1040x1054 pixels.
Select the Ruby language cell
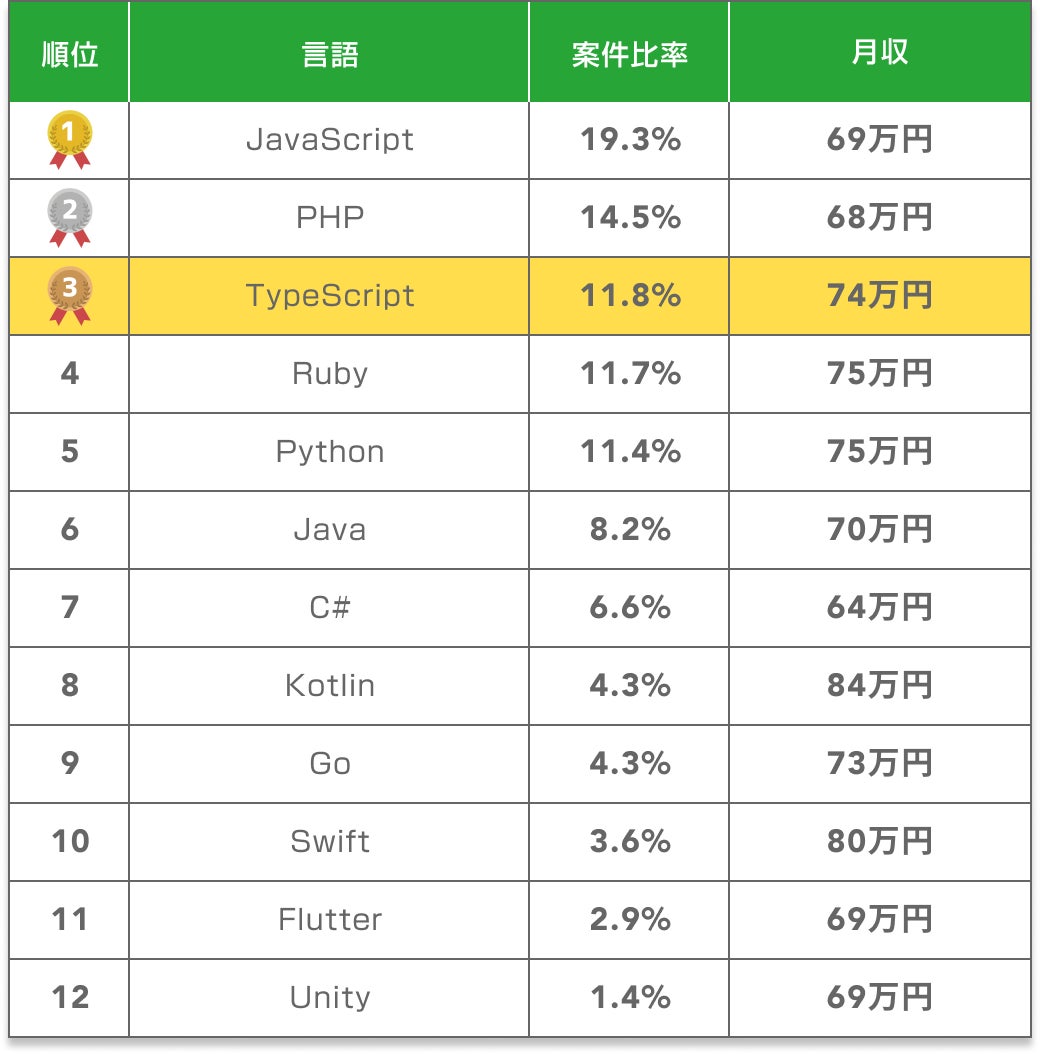coord(329,374)
